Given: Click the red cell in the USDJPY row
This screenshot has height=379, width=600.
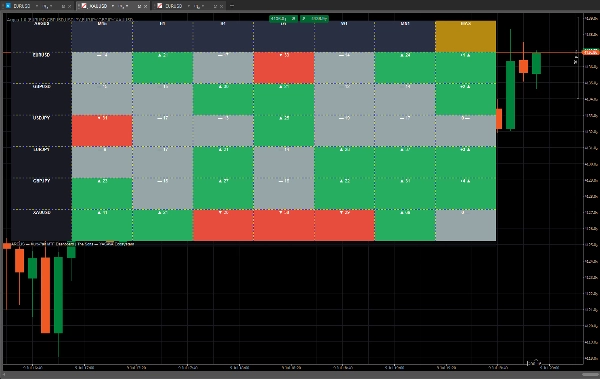Looking at the screenshot, I should (x=102, y=131).
